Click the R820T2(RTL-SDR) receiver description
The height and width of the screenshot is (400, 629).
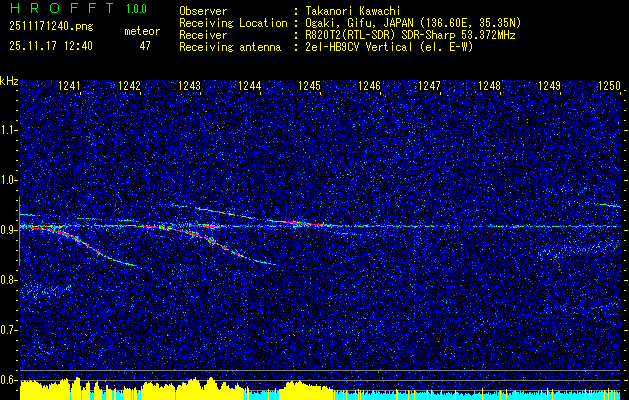(410, 35)
